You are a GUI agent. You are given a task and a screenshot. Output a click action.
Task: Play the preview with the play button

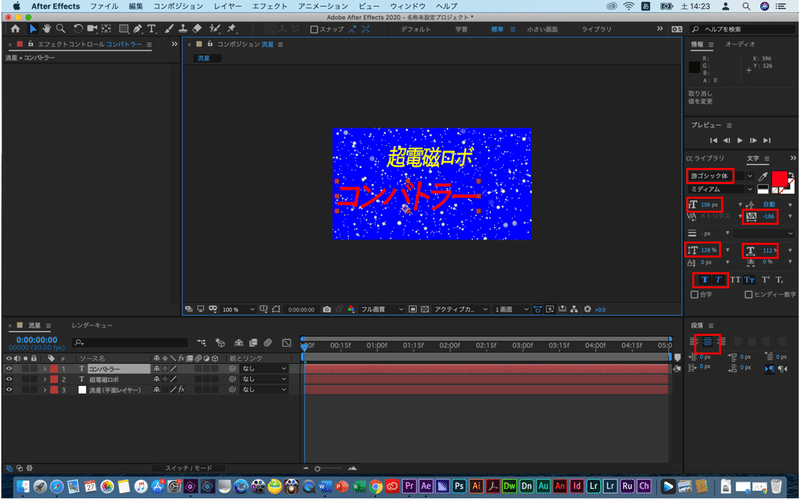[x=740, y=140]
